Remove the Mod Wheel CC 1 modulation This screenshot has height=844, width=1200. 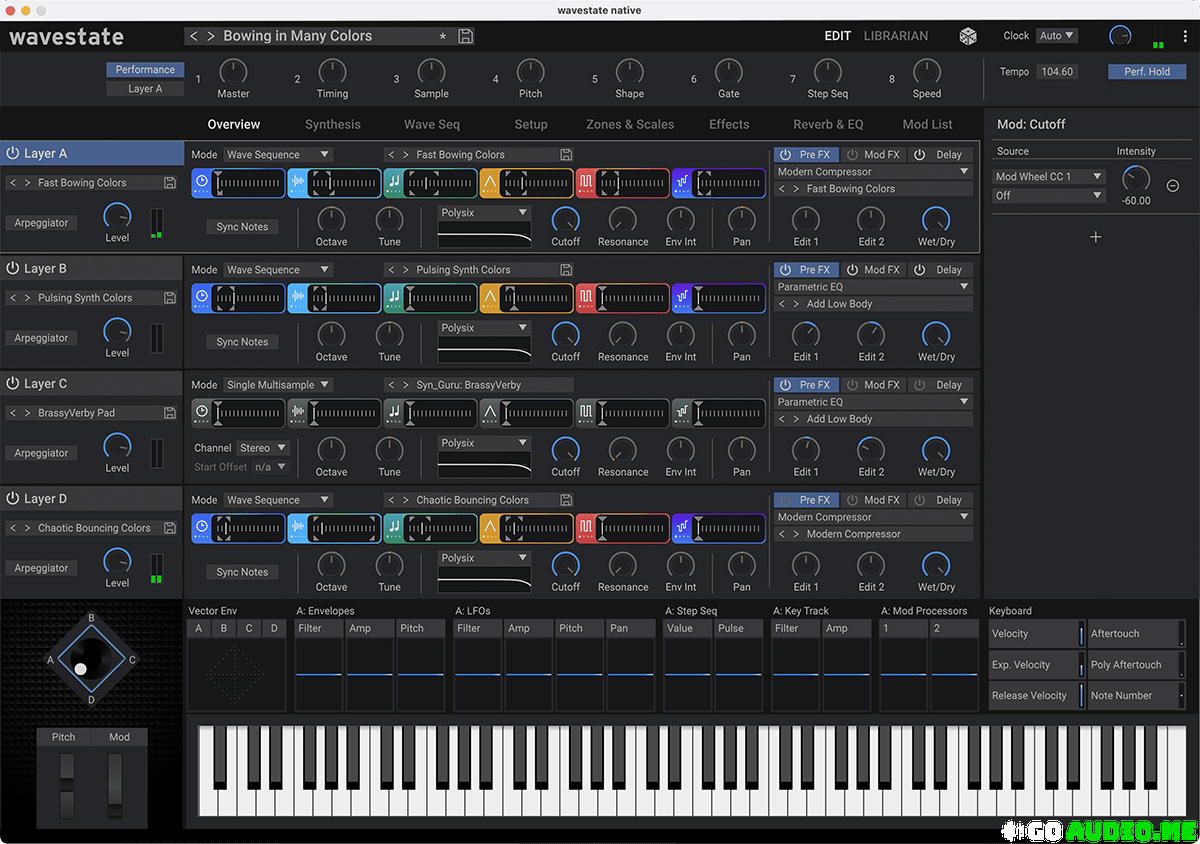1173,186
